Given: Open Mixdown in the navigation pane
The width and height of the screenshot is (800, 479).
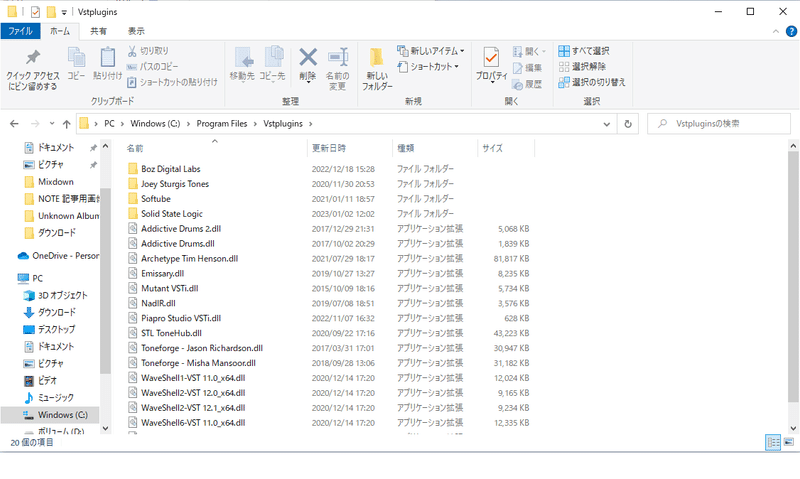Looking at the screenshot, I should tap(56, 182).
